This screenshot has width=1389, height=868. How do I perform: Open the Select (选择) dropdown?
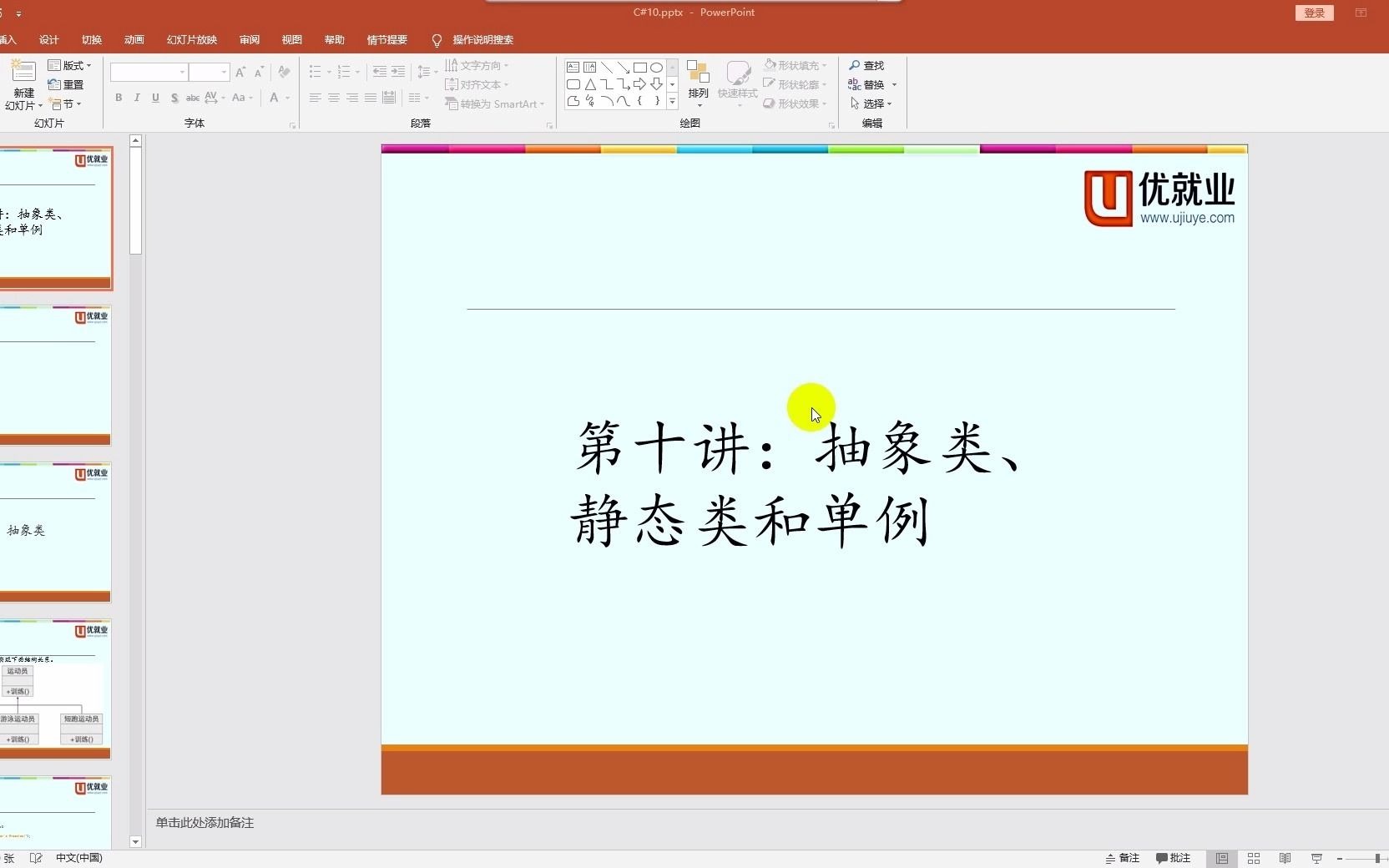point(871,103)
